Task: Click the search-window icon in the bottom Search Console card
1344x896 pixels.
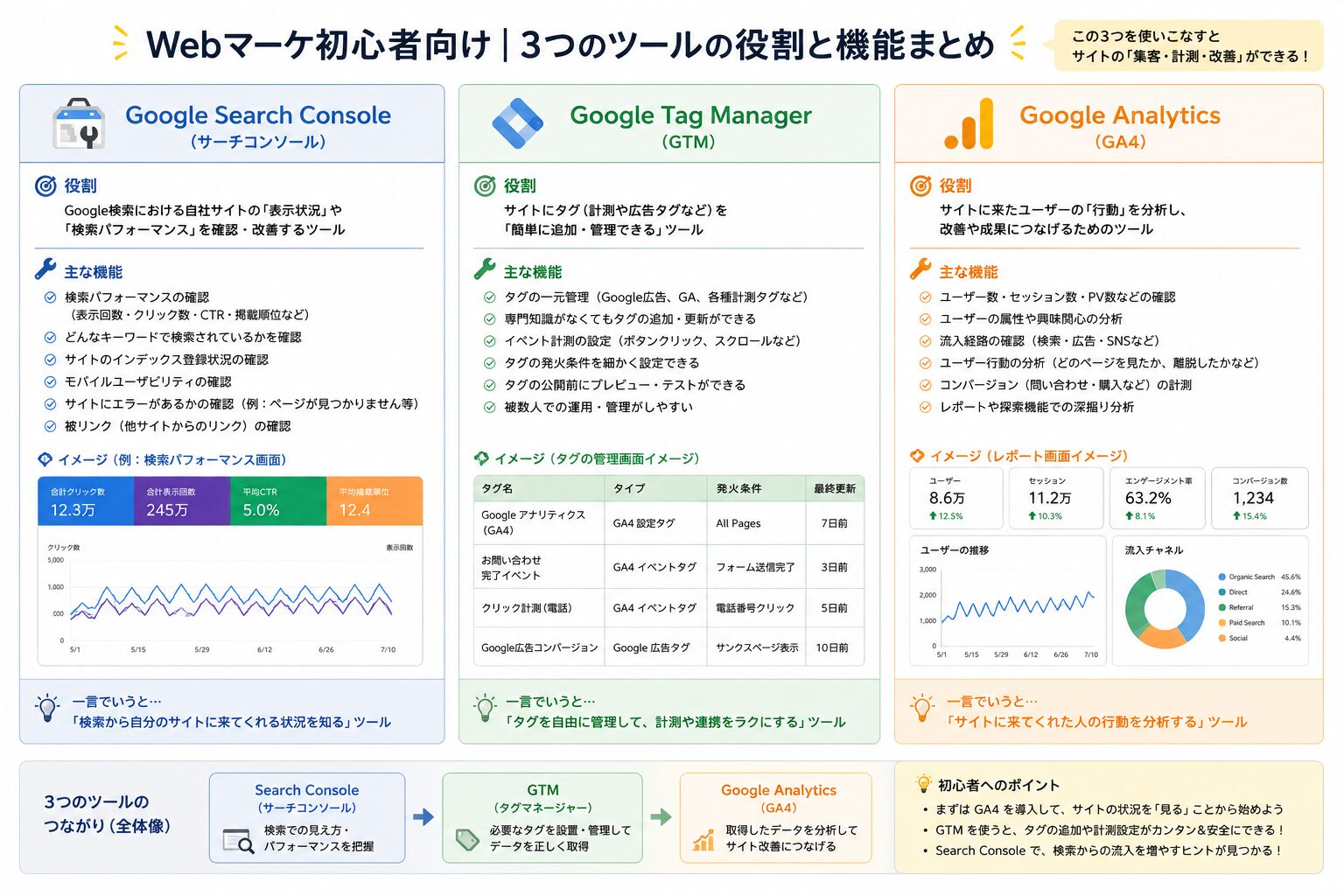Action: (x=238, y=841)
